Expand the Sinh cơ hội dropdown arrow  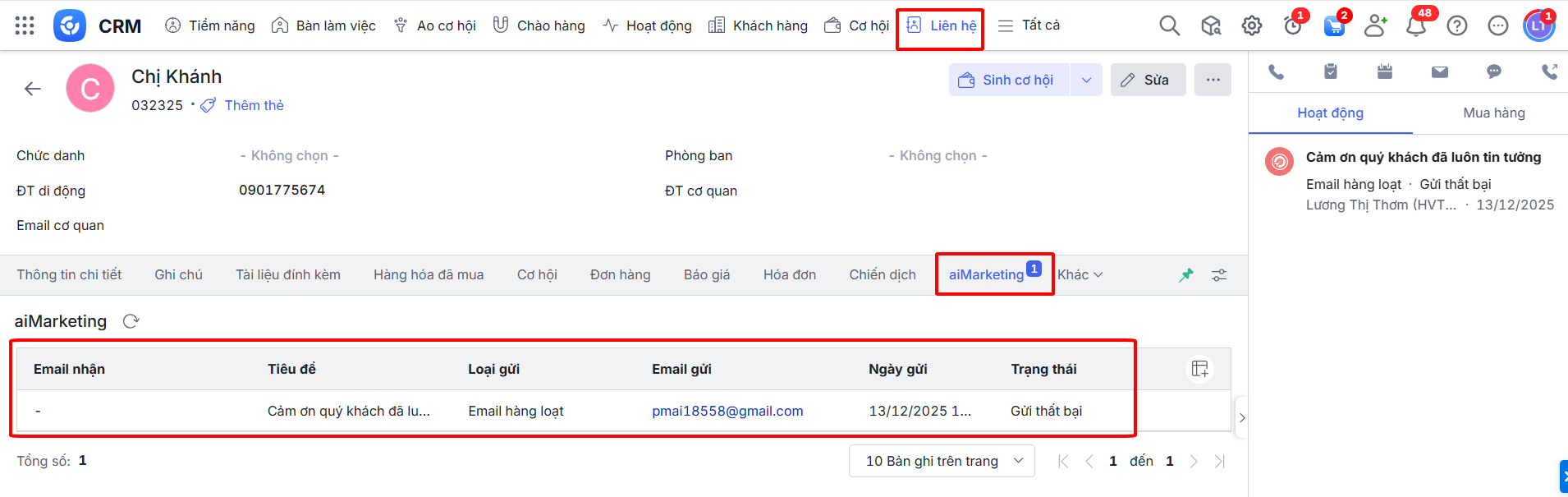click(x=1086, y=80)
